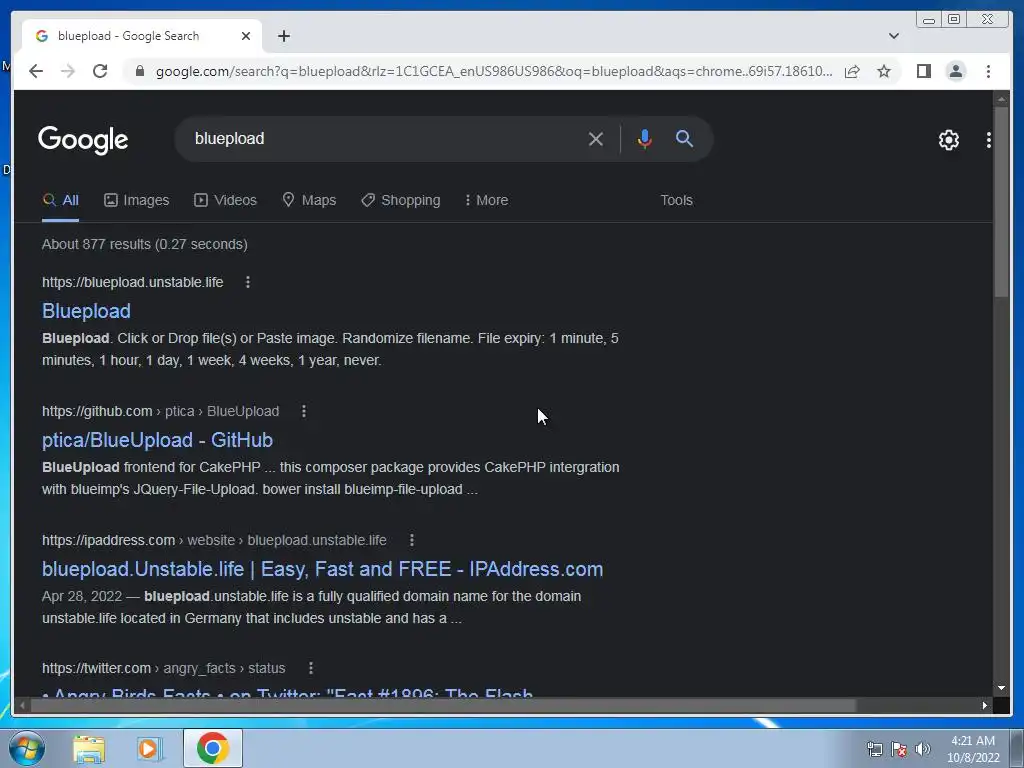This screenshot has height=768, width=1024.
Task: Bookmark this page with the star
Action: point(884,71)
